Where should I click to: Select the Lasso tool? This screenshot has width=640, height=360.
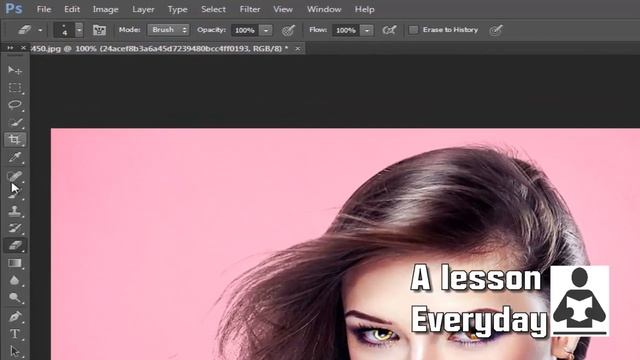[15, 105]
